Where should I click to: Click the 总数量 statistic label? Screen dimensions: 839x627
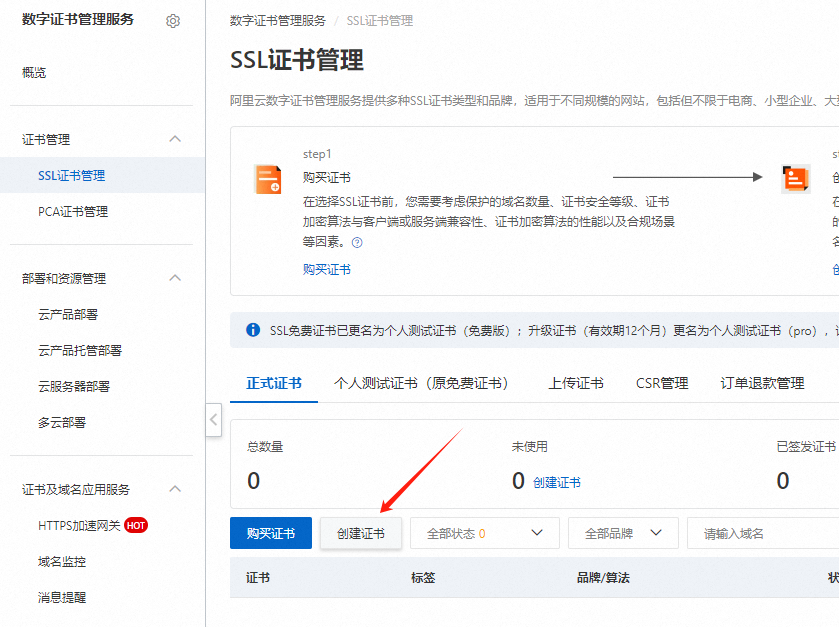point(265,446)
